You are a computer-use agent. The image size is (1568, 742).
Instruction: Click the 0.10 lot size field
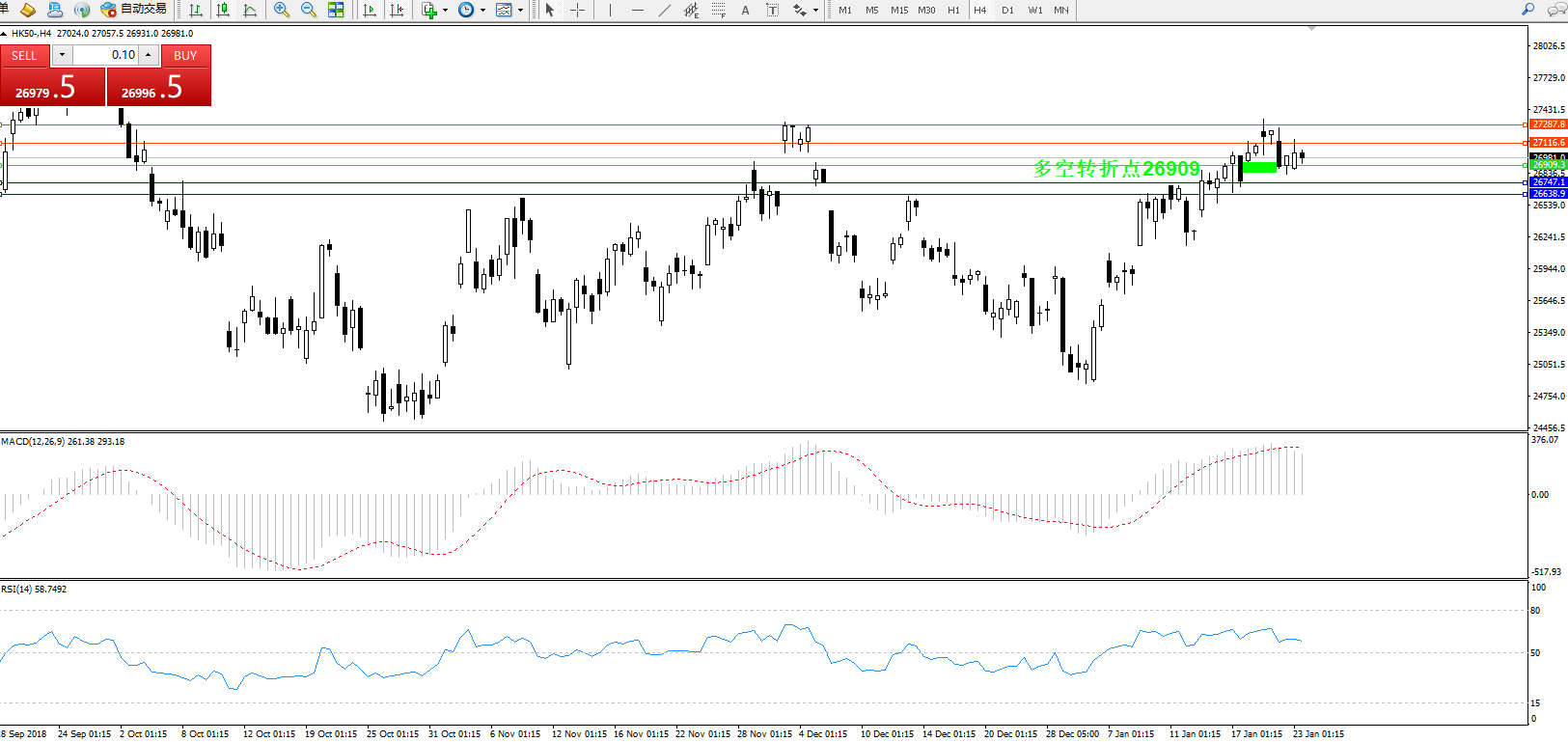[106, 55]
